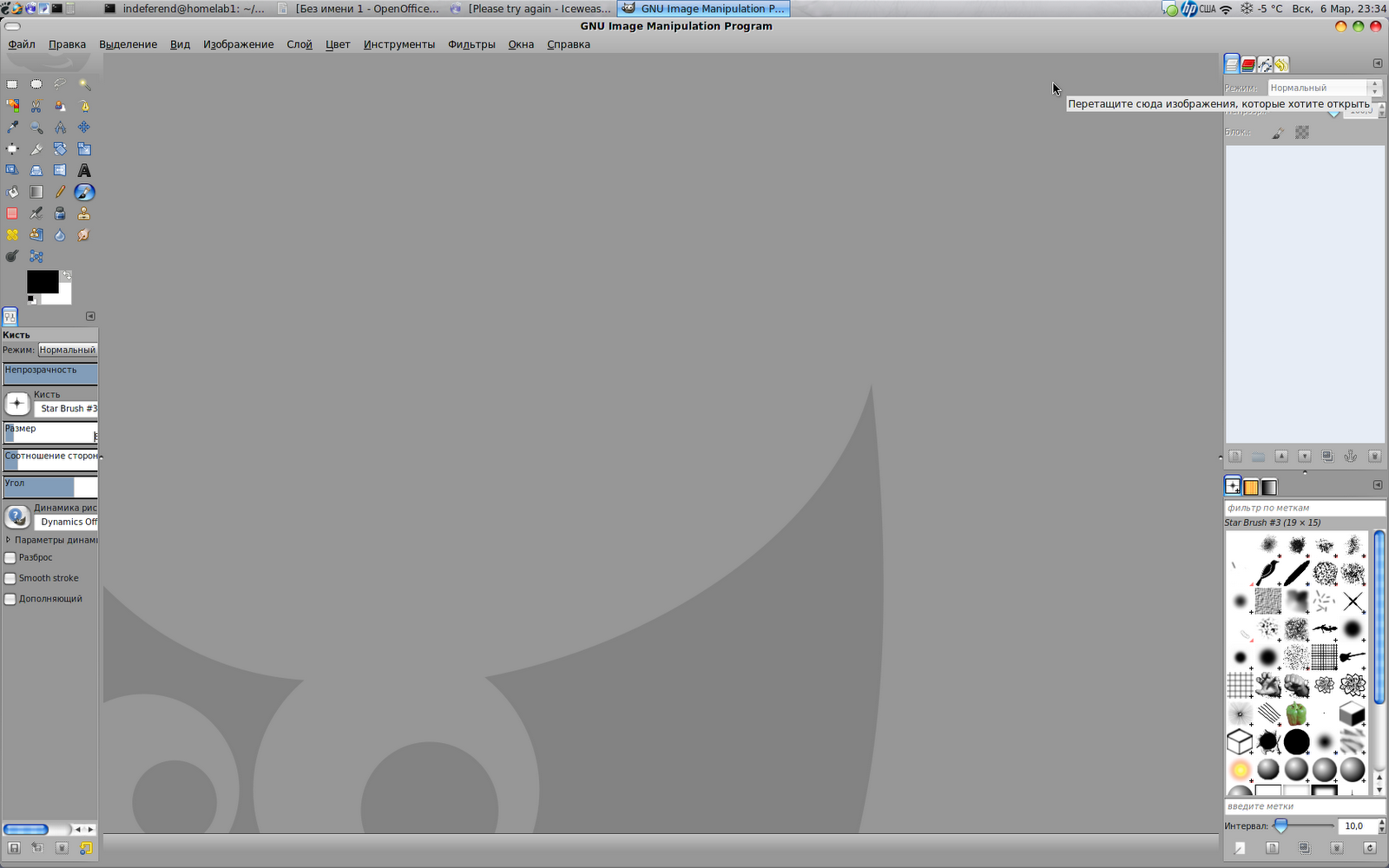Select the Zoom magnifier tool
Viewport: 1389px width, 868px height.
tap(36, 128)
